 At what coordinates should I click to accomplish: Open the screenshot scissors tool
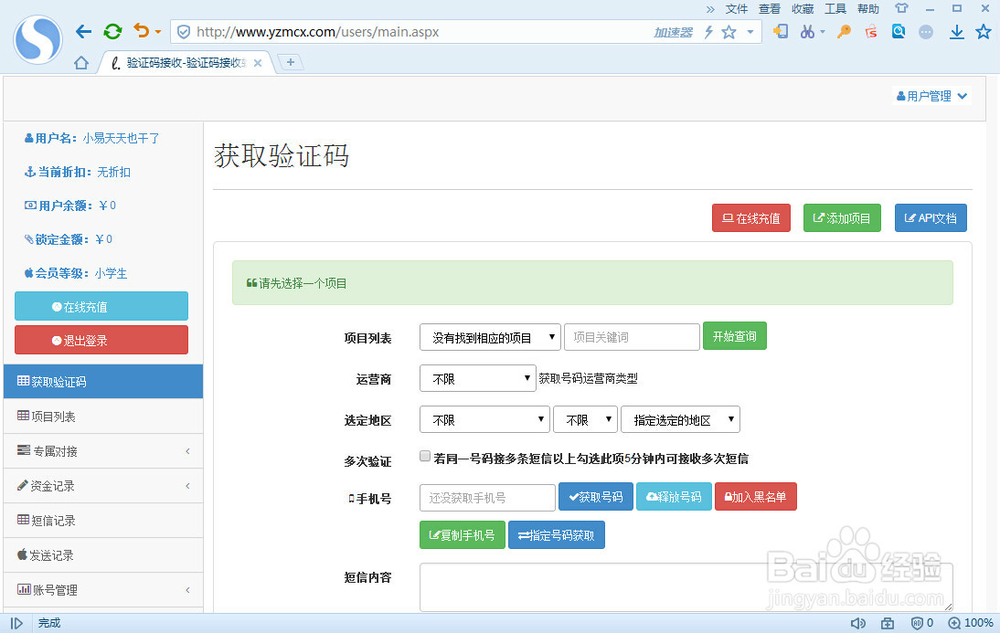coord(808,31)
